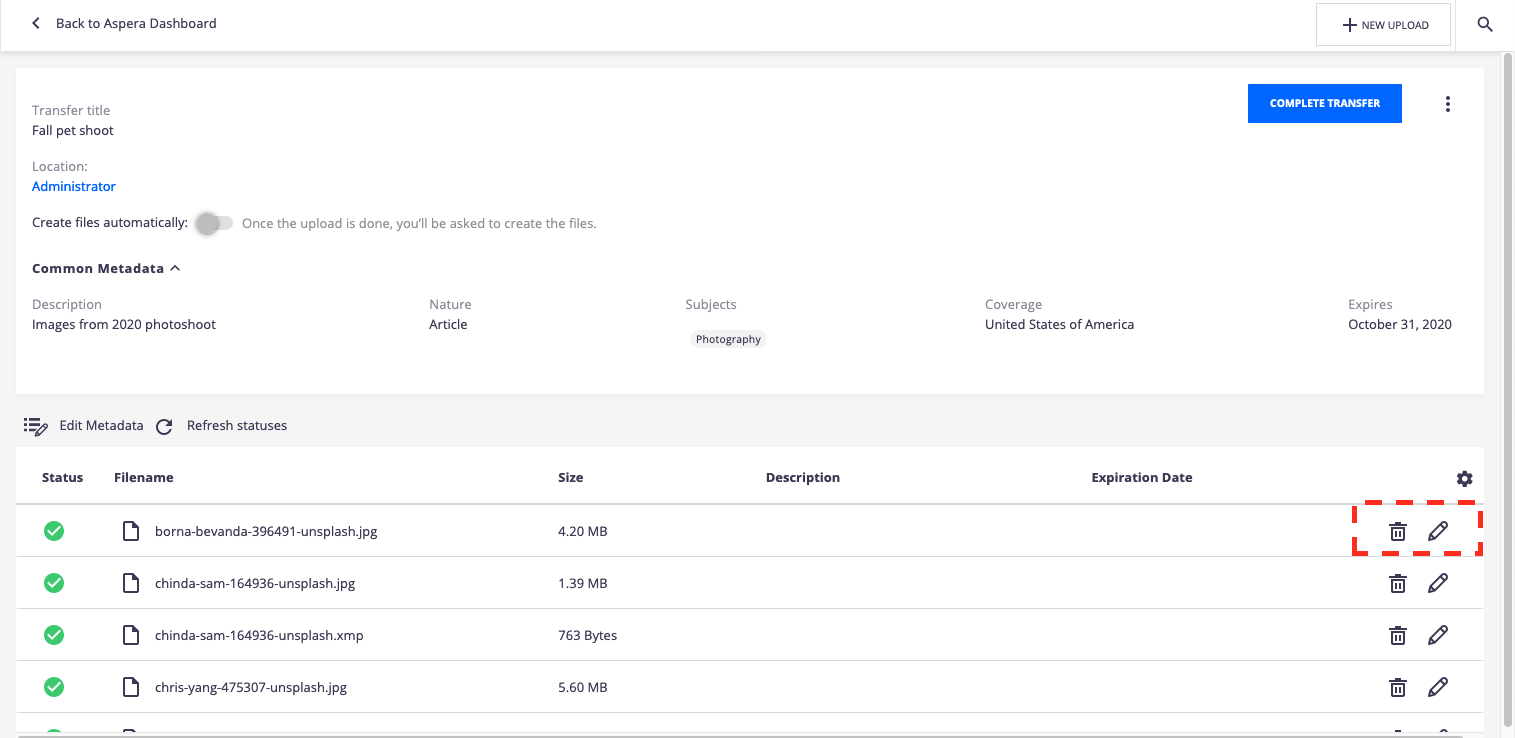
Task: Click green status check for chris-yang file
Action: (x=54, y=687)
